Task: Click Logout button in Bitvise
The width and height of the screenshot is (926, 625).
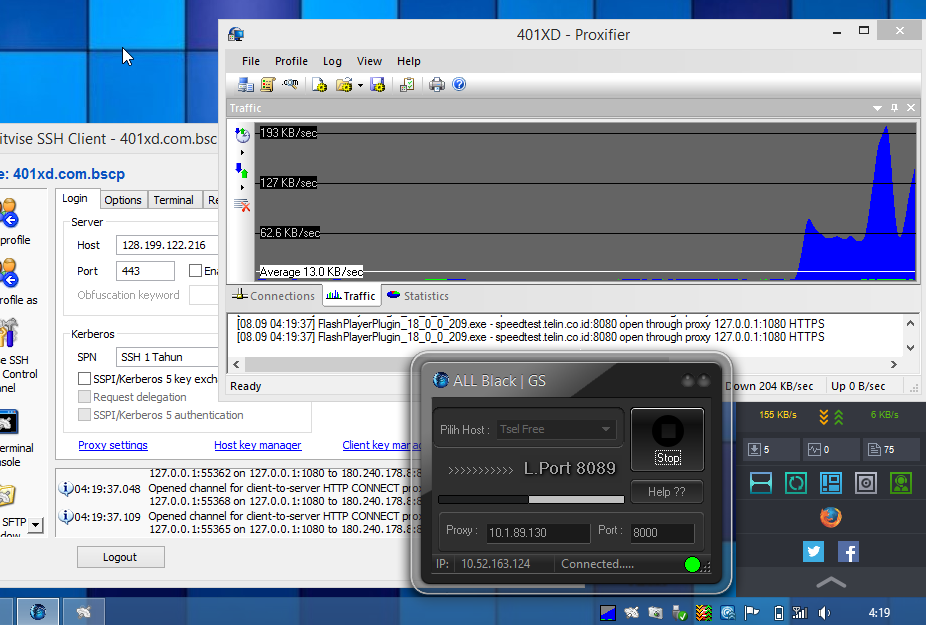Action: click(x=120, y=557)
